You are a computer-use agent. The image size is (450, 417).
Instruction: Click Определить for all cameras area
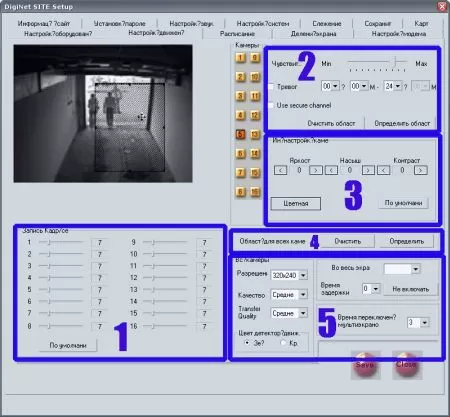point(407,241)
